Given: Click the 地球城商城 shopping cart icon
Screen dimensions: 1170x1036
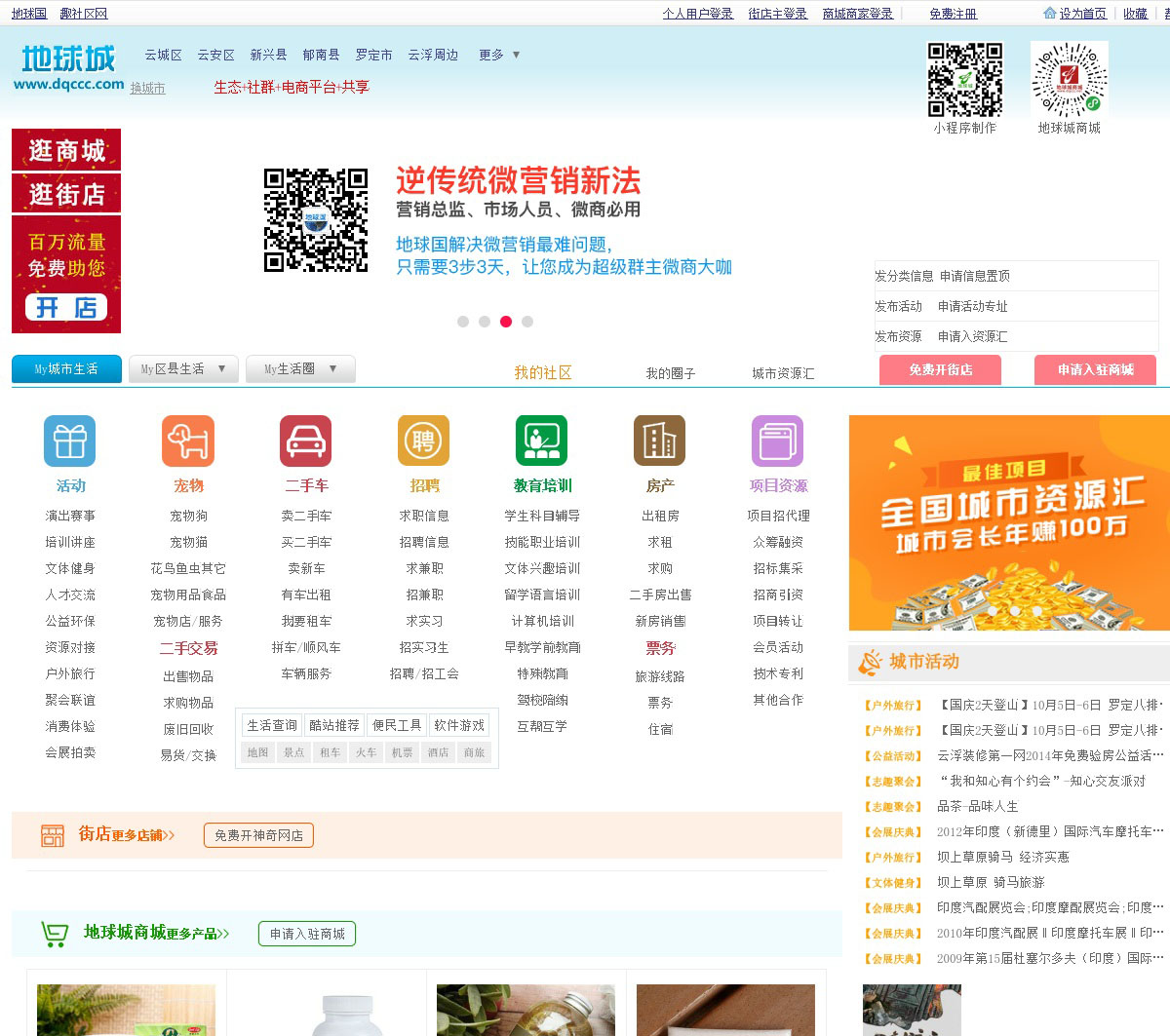Looking at the screenshot, I should [55, 934].
